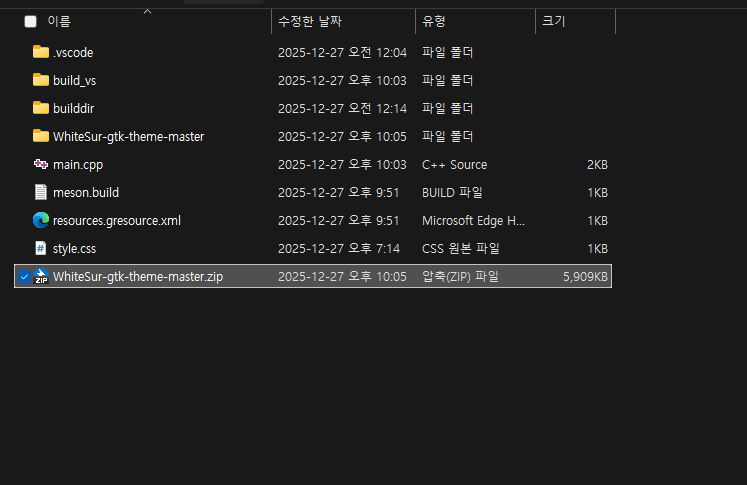Select the 5,909KB size cell
The width and height of the screenshot is (747, 485).
point(585,276)
